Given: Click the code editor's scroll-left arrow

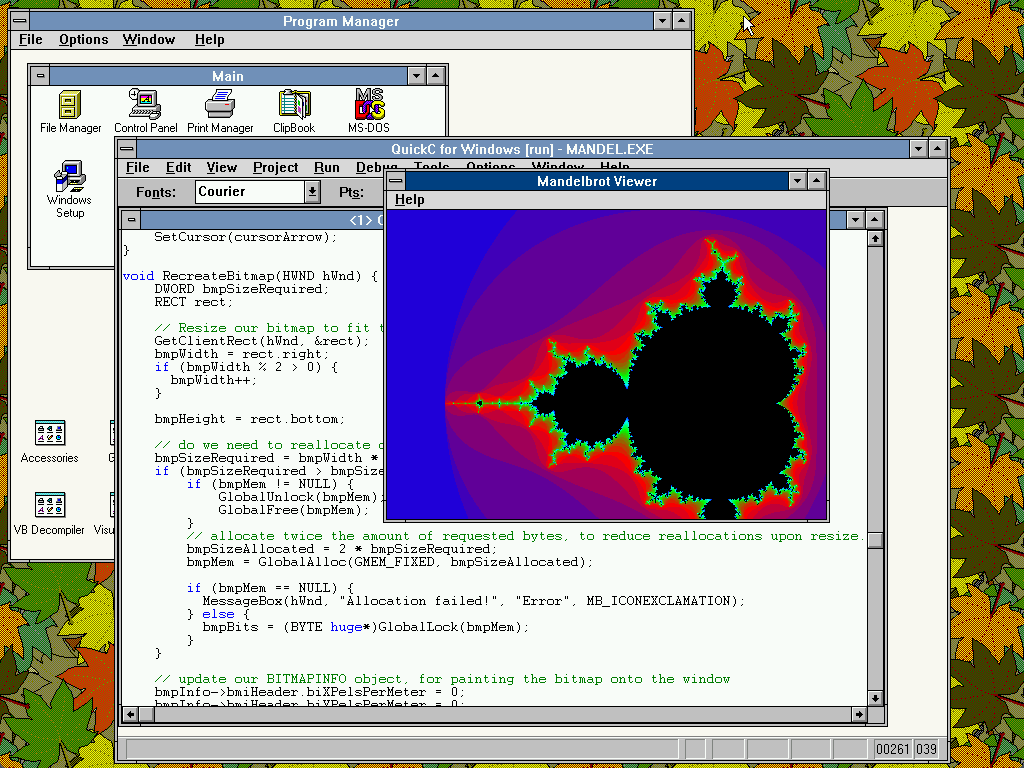Looking at the screenshot, I should tap(131, 714).
